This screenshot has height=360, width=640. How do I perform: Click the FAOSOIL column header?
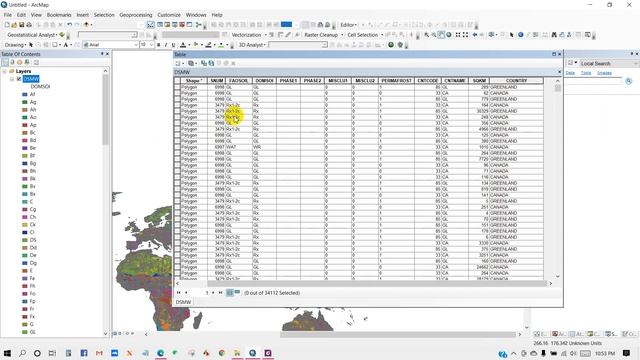pos(238,81)
